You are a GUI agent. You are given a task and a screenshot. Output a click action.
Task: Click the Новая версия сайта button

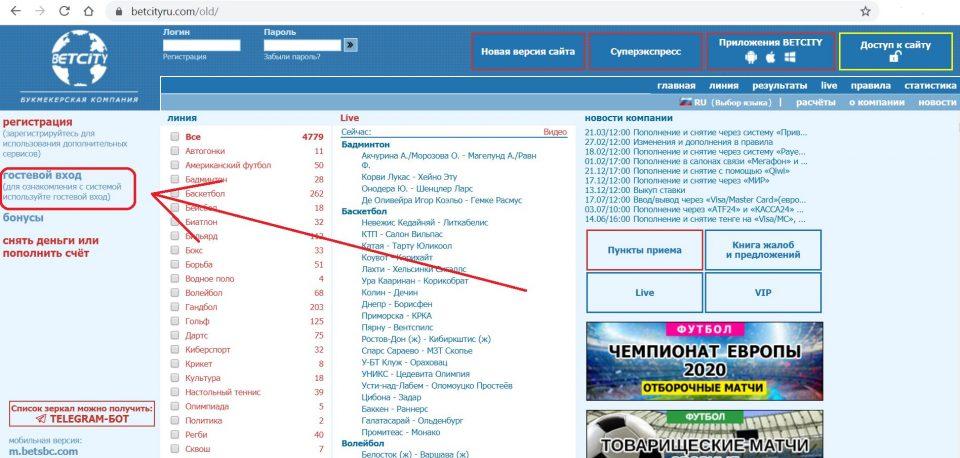click(x=527, y=51)
